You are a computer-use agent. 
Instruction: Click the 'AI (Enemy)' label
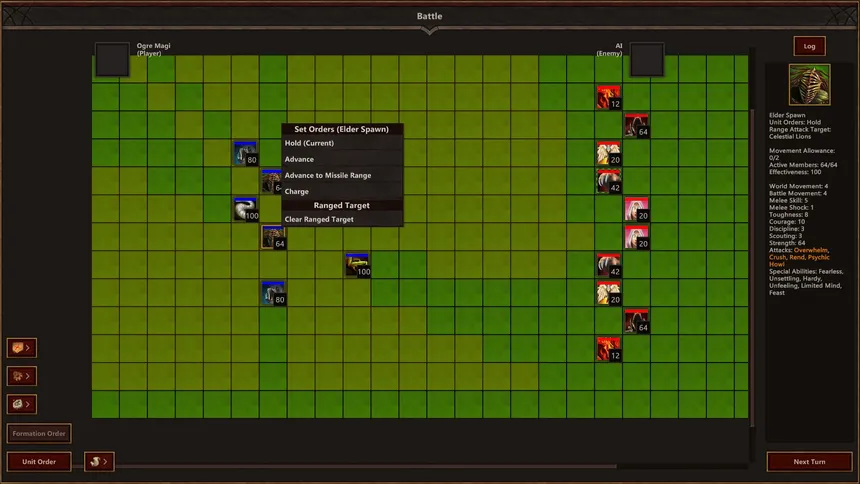click(609, 49)
